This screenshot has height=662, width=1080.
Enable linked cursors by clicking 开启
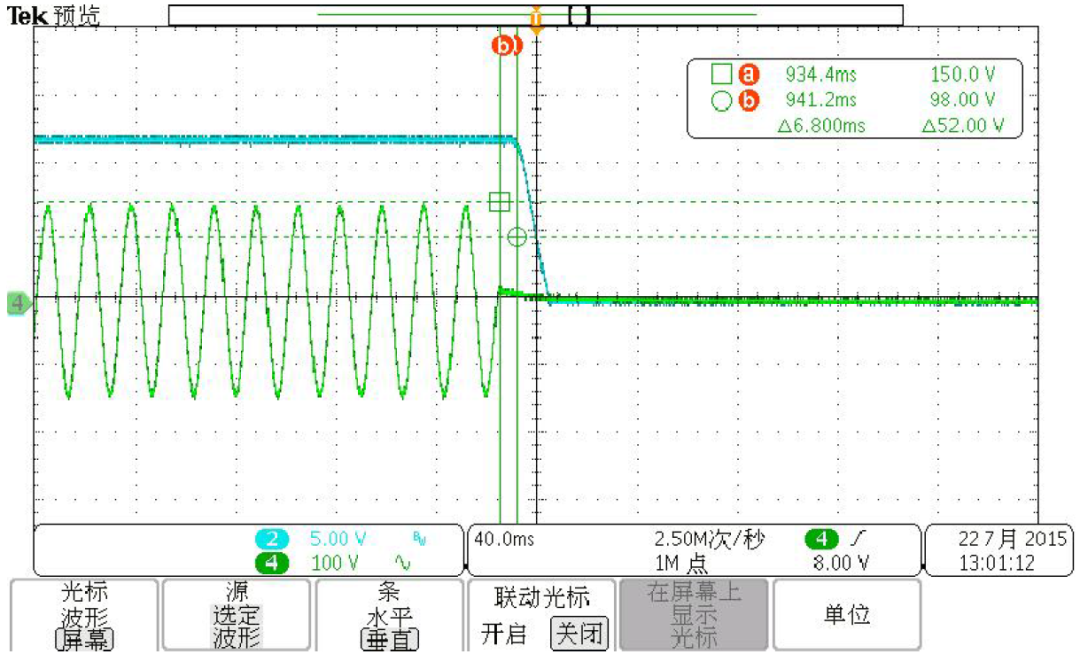(504, 632)
